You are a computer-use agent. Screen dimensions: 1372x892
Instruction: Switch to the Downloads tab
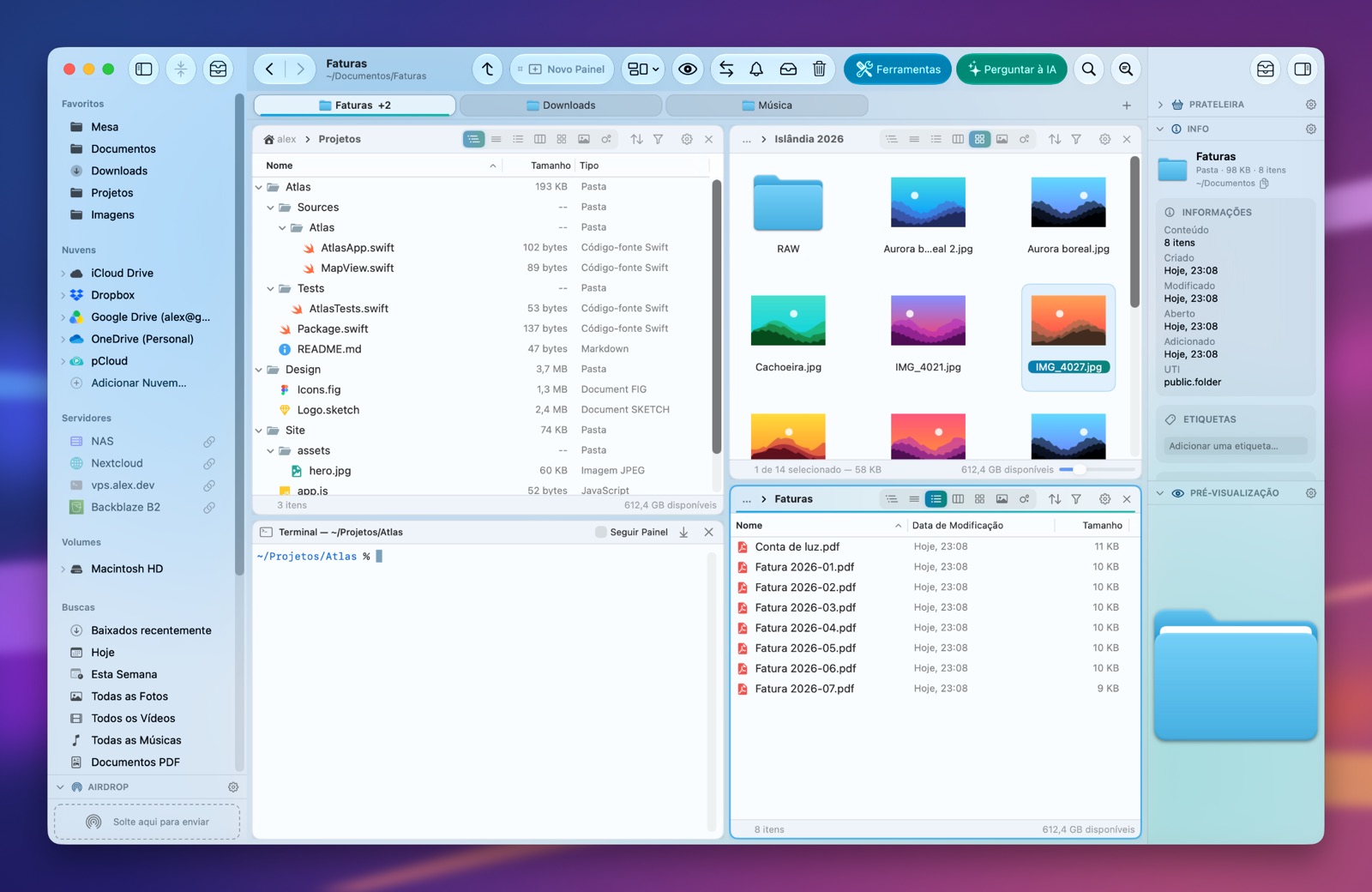point(561,105)
